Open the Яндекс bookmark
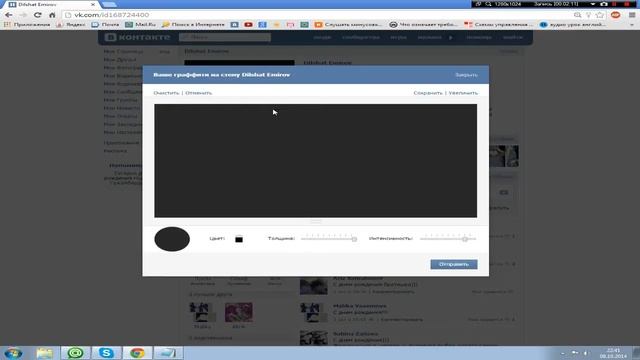 [x=71, y=24]
